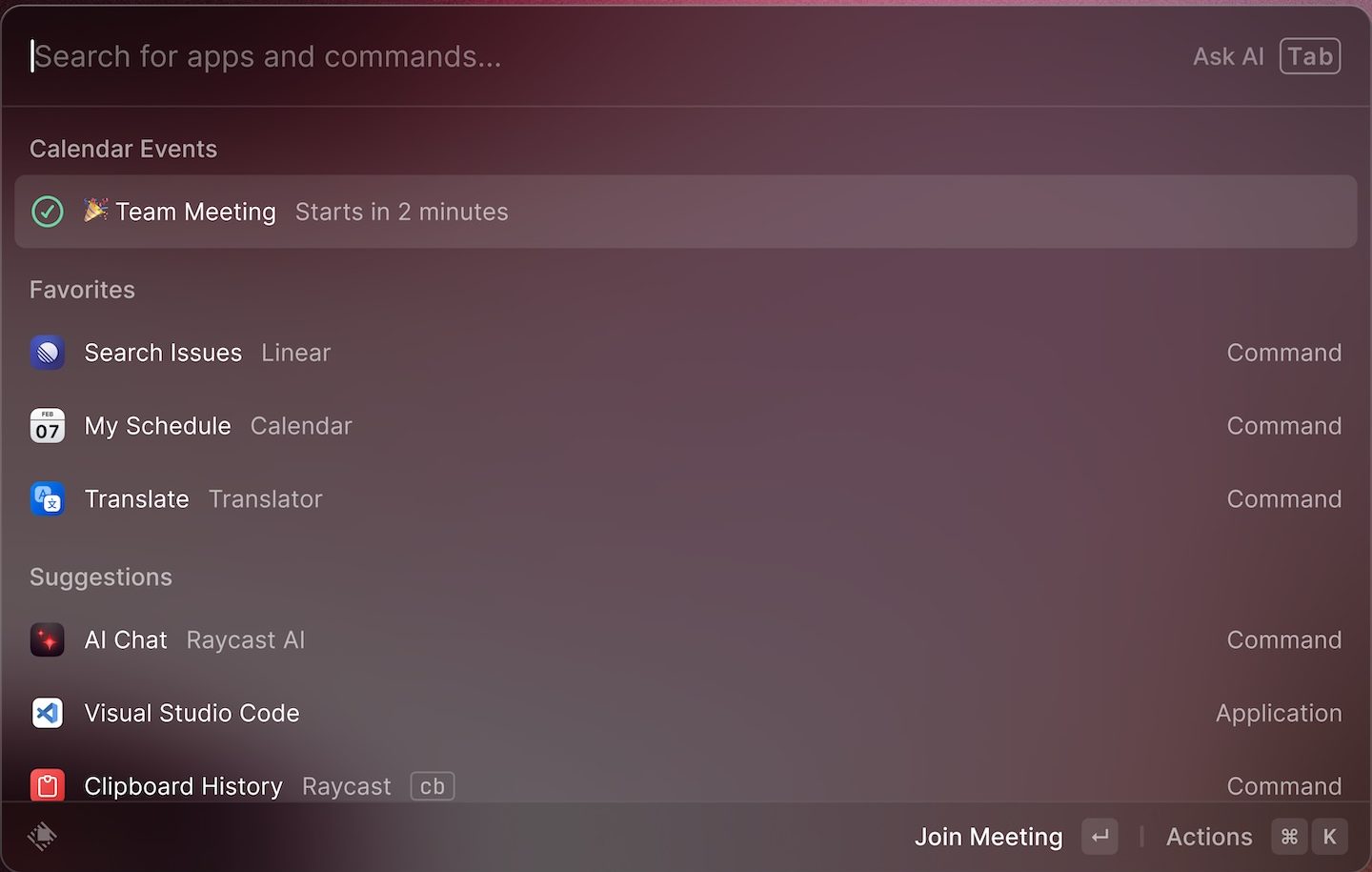Click the Calendar icon for My Schedule
The height and width of the screenshot is (872, 1372).
click(48, 426)
